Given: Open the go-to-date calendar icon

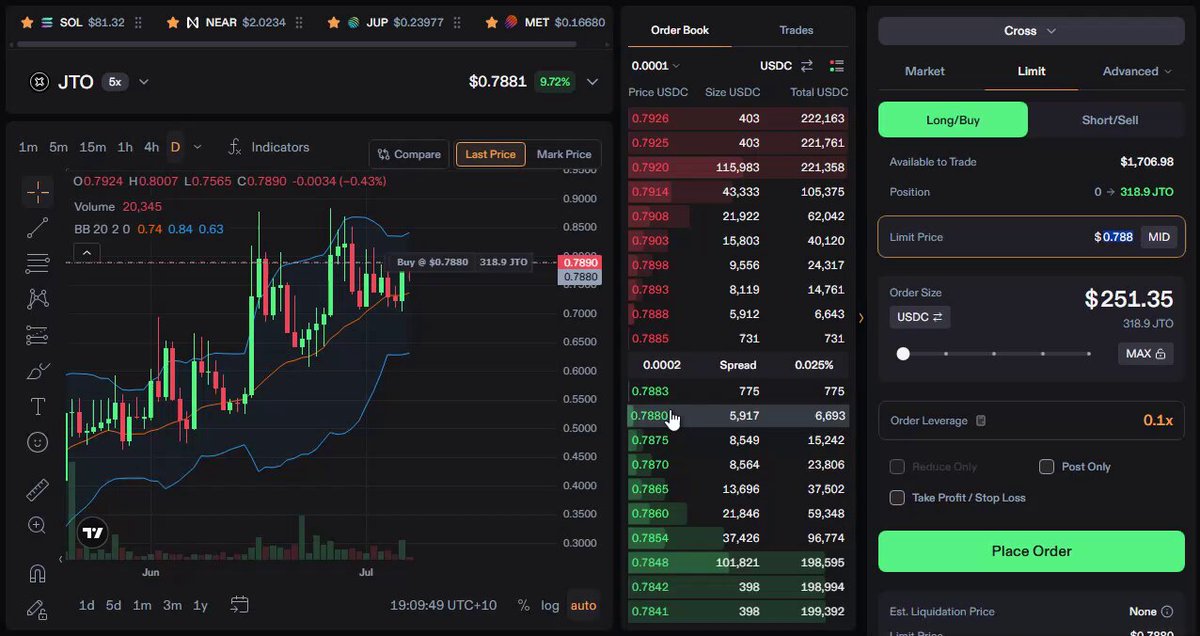Looking at the screenshot, I should (x=239, y=604).
